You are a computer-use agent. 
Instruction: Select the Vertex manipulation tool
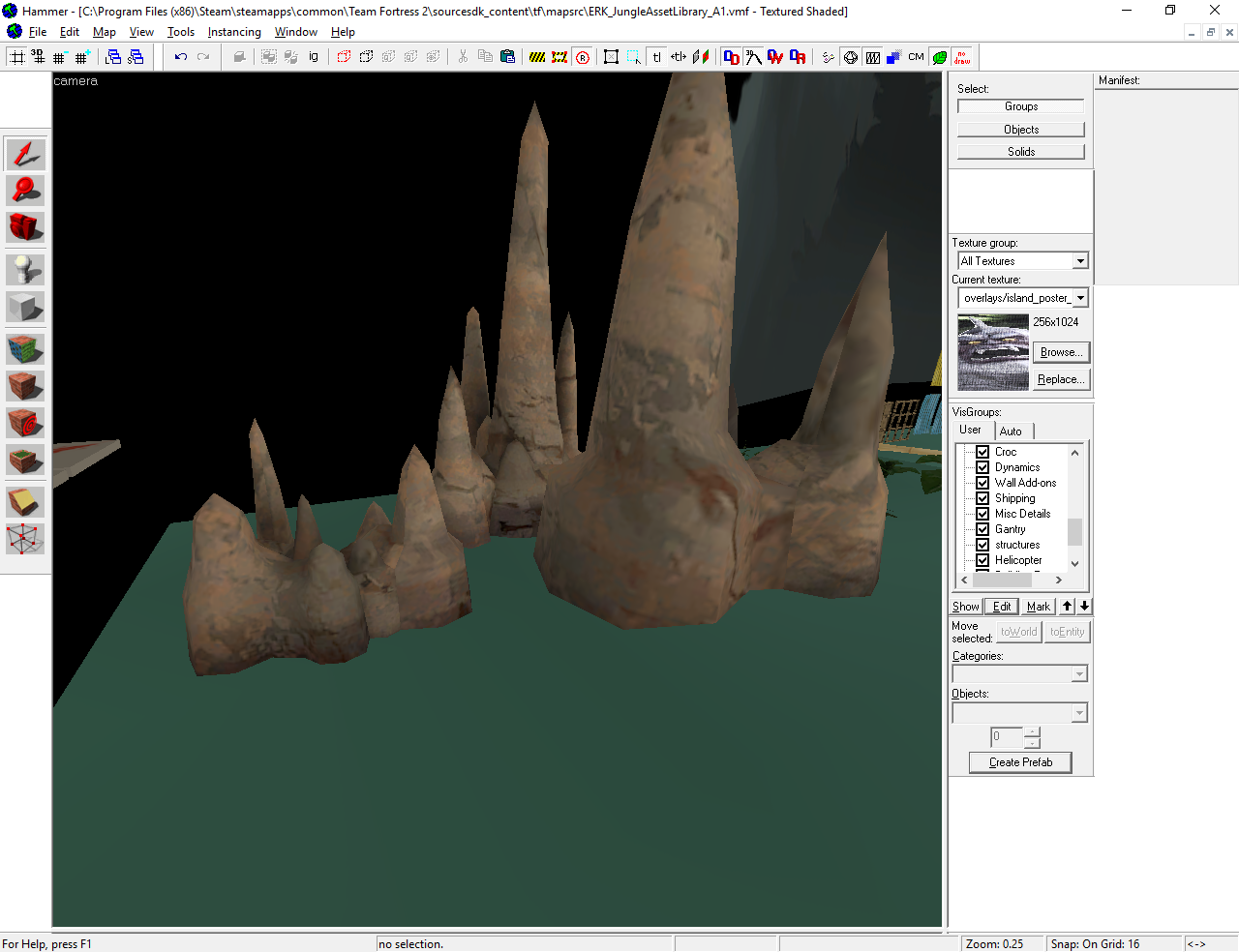coord(25,539)
